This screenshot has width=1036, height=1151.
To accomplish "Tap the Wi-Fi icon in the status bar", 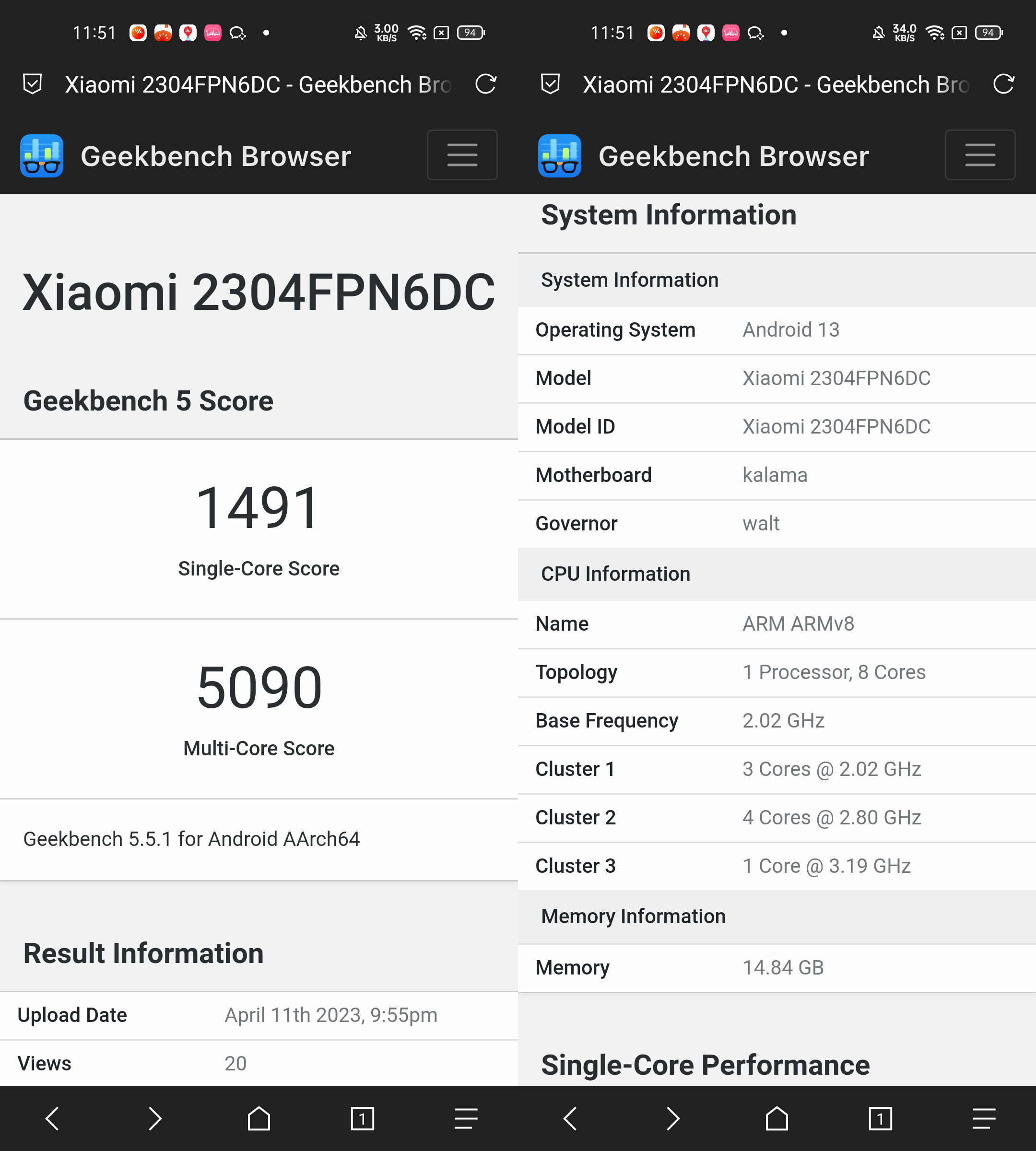I will pos(418,33).
